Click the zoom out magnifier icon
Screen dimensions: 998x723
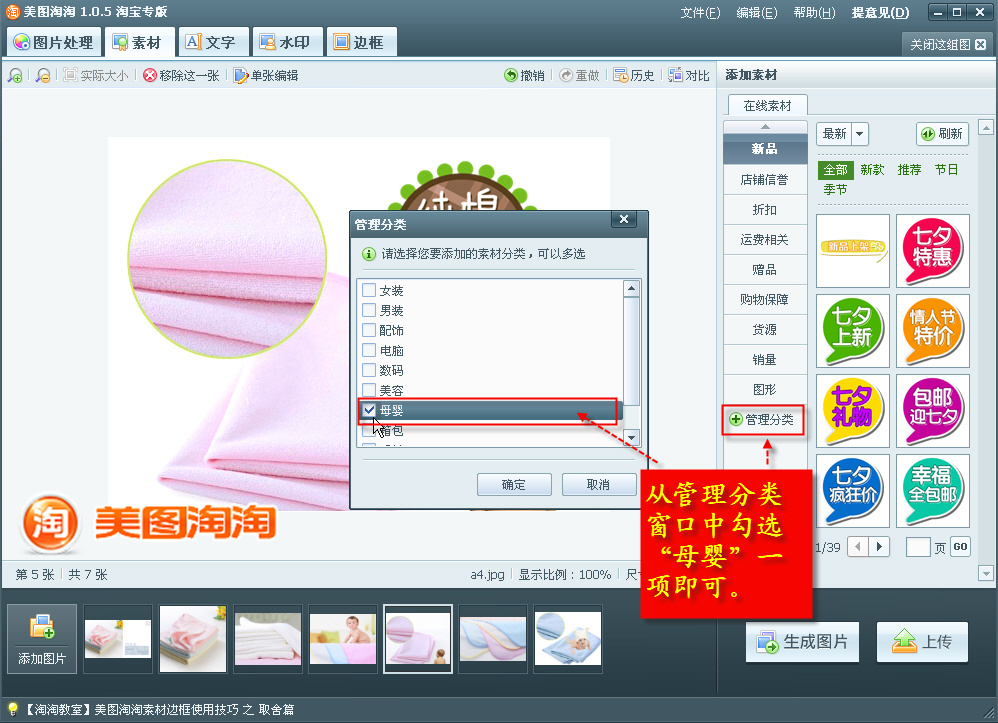(43, 76)
